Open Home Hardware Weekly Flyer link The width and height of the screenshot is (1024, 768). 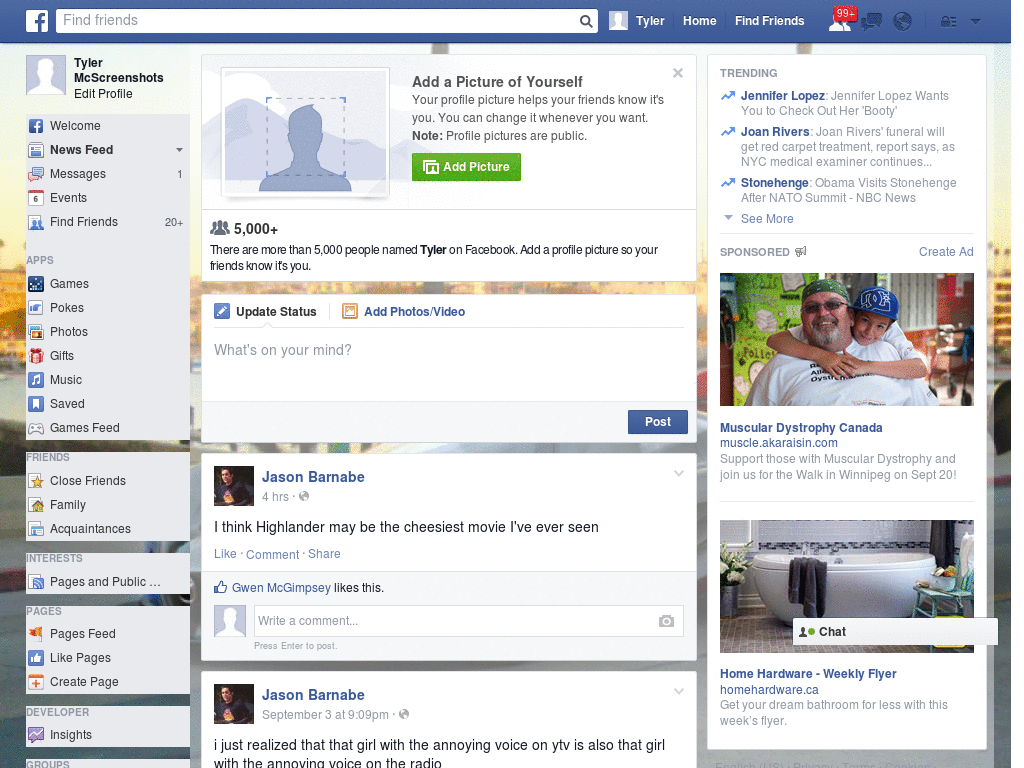(808, 674)
